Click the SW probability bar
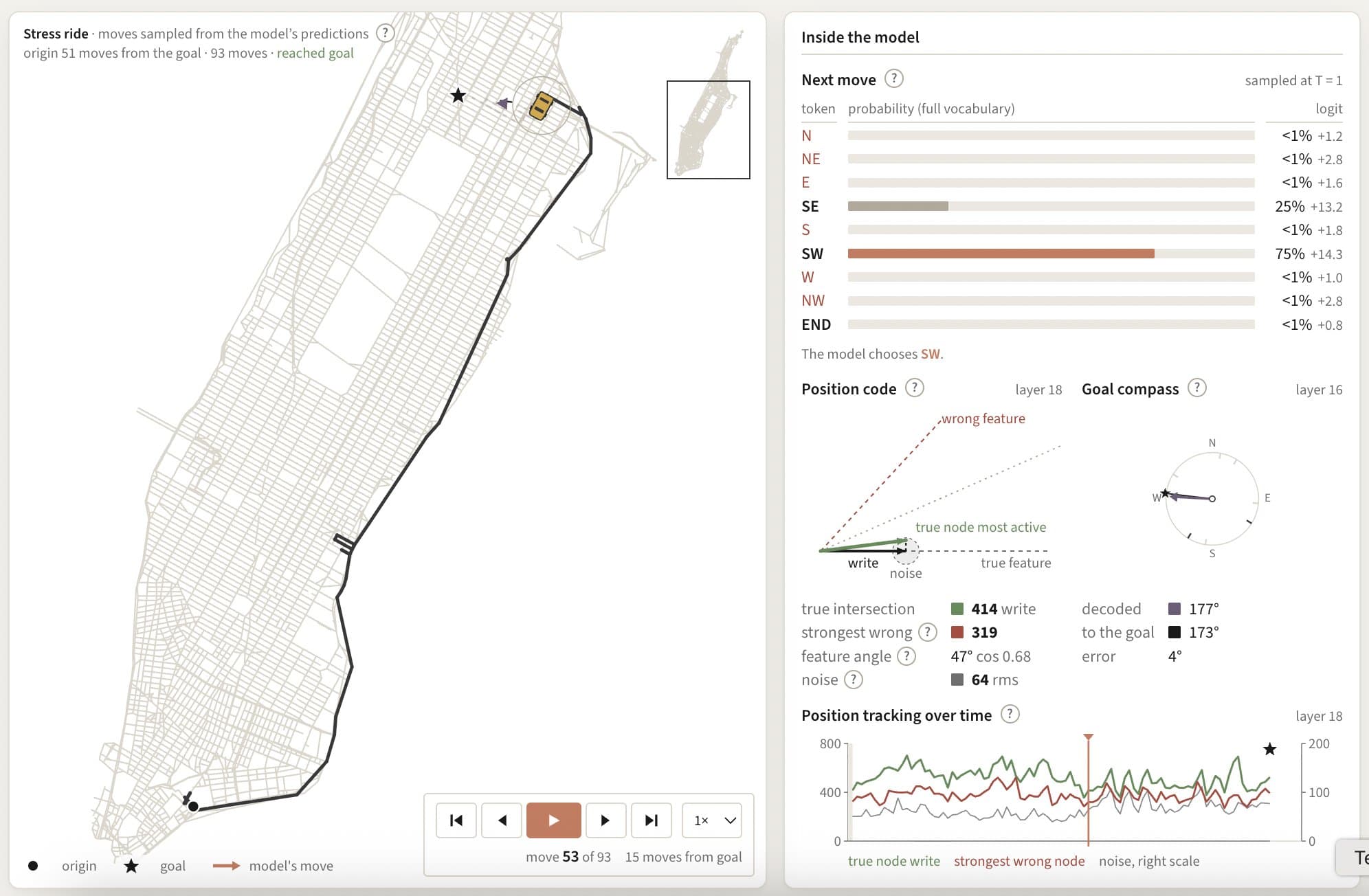This screenshot has height=896, width=1369. click(1051, 254)
